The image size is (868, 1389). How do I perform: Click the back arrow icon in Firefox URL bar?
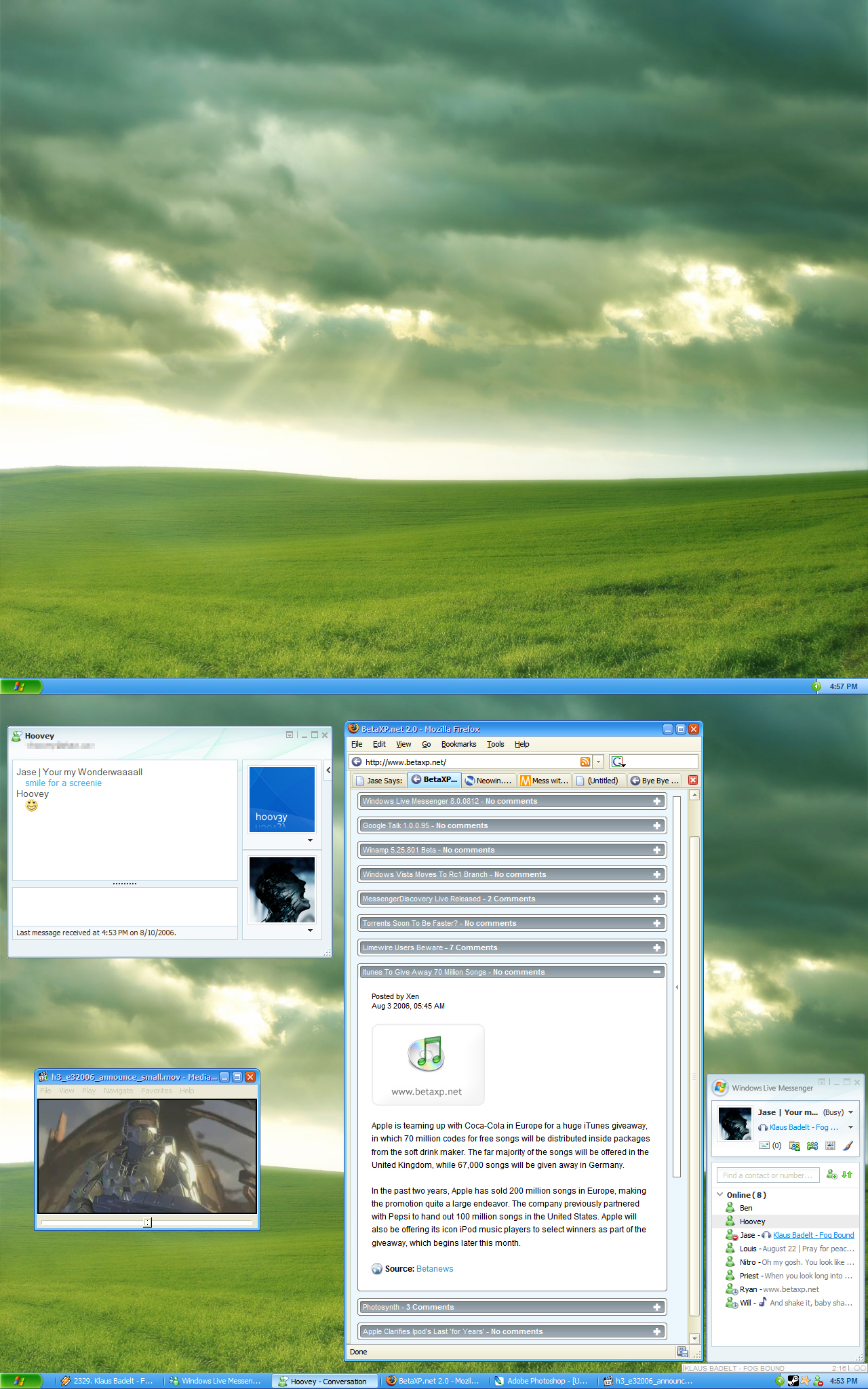357,762
